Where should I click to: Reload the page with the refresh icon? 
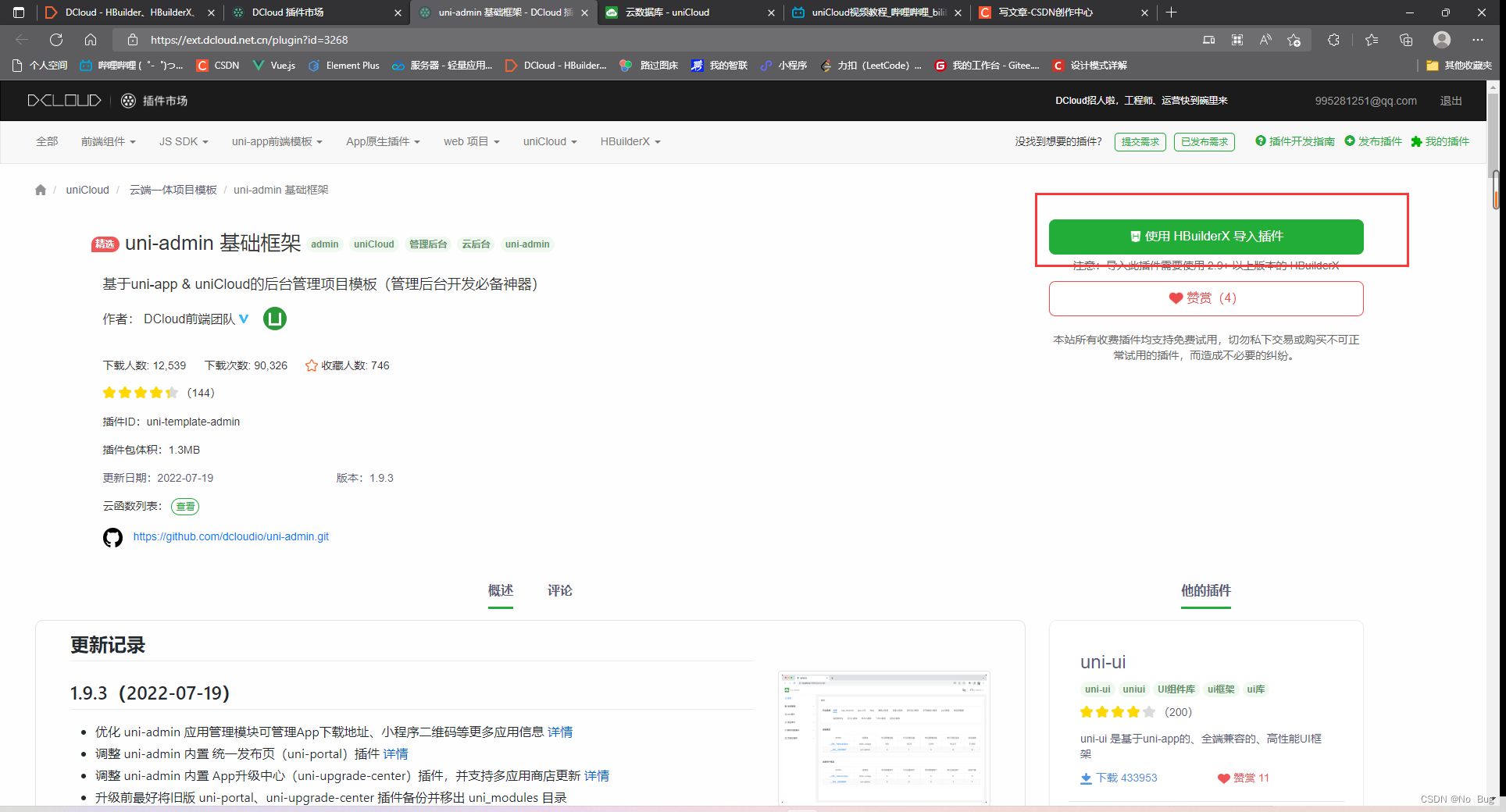click(x=56, y=40)
